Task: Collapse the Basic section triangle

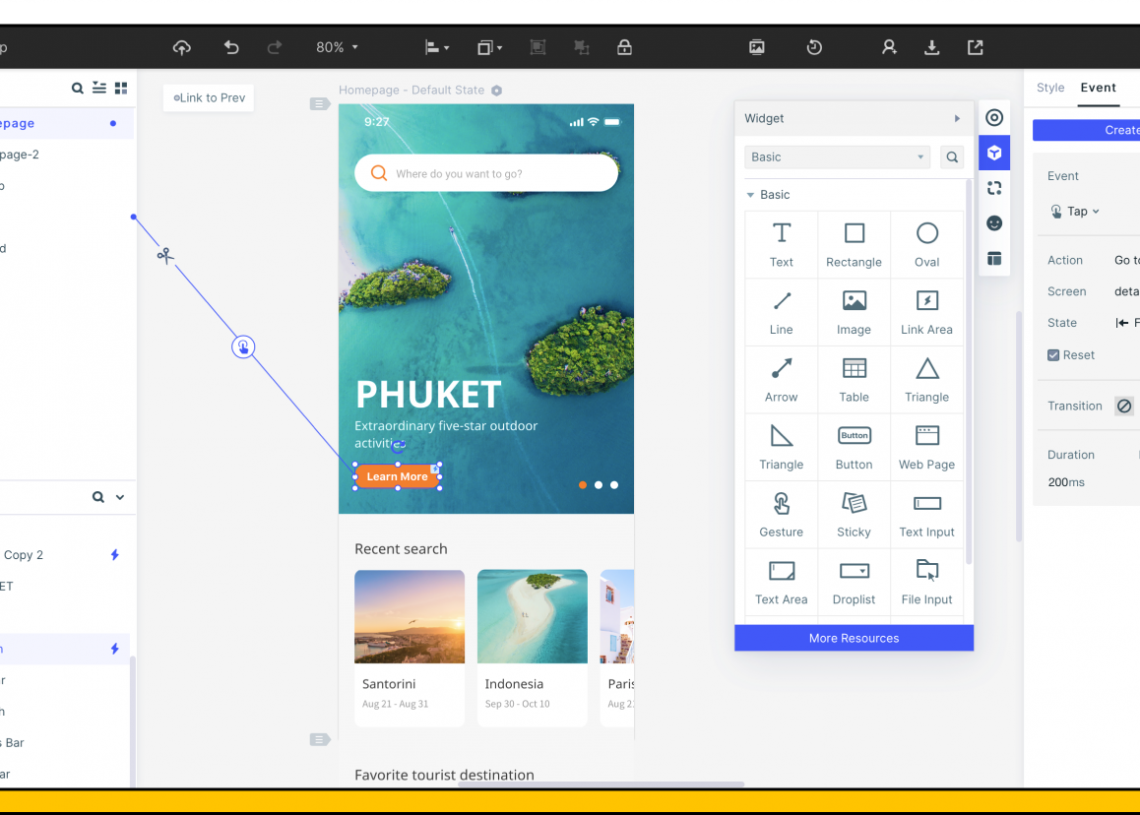Action: (751, 195)
